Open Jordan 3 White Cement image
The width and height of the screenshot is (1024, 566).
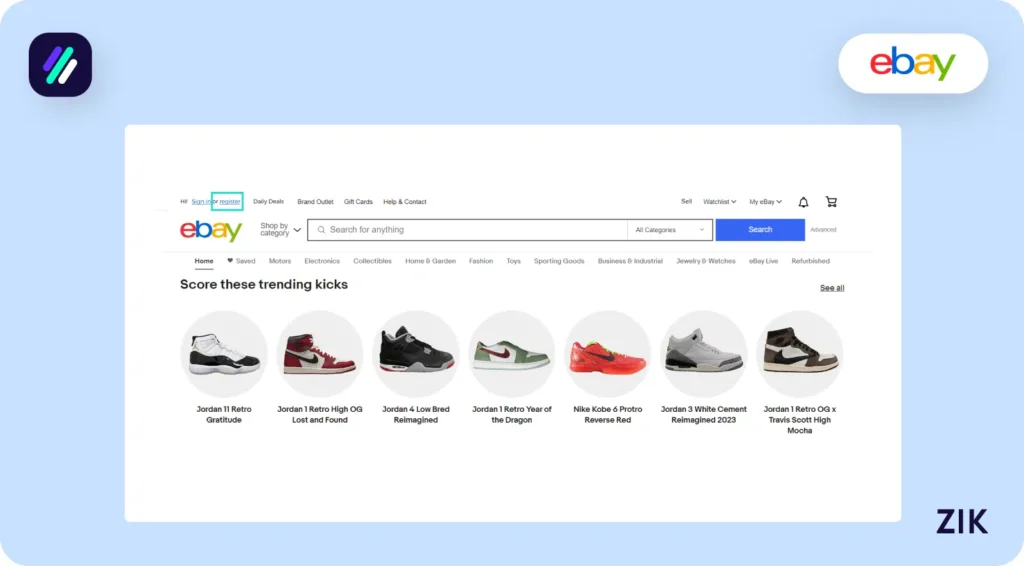tap(703, 354)
